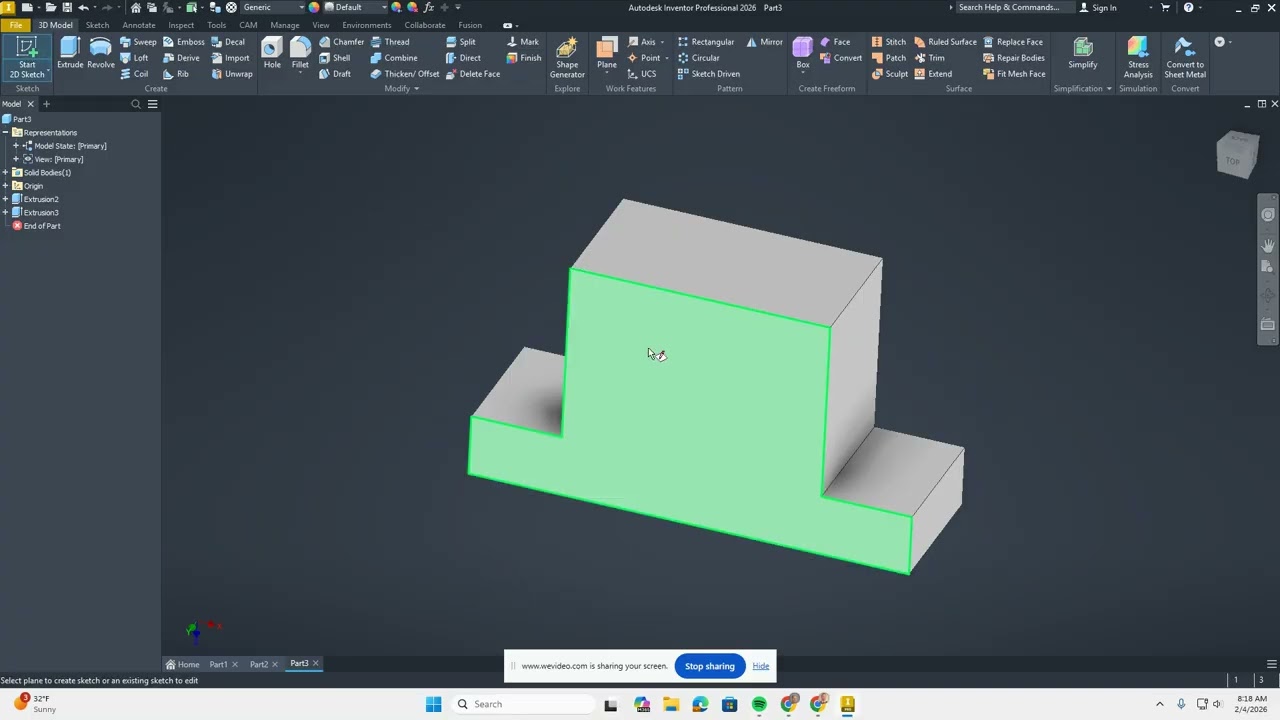1280x720 pixels.
Task: Select the Rib tool
Action: 176,74
